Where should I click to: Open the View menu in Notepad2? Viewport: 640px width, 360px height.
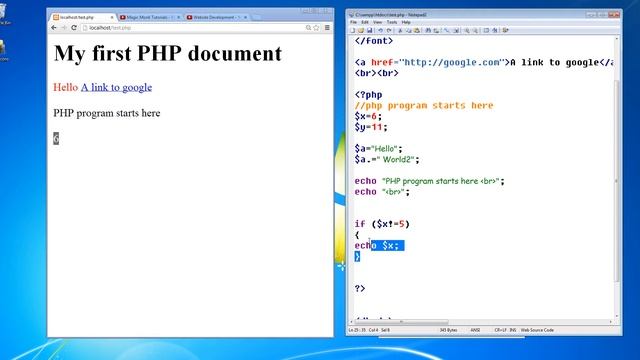pos(378,22)
